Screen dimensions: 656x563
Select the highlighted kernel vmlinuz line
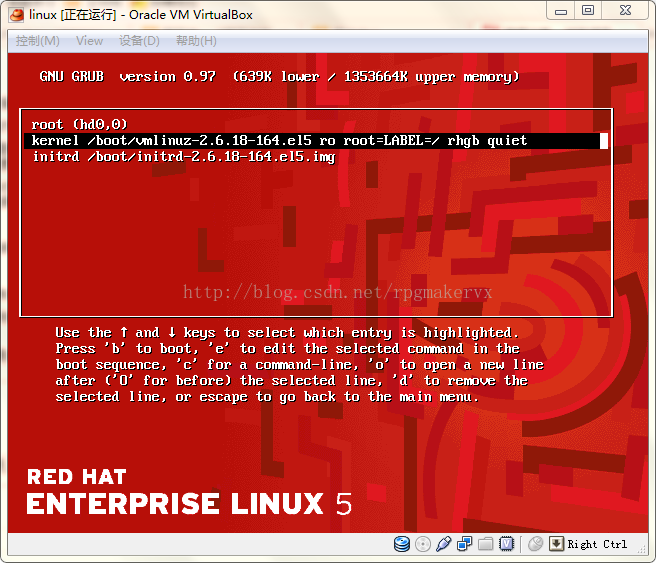(316, 141)
